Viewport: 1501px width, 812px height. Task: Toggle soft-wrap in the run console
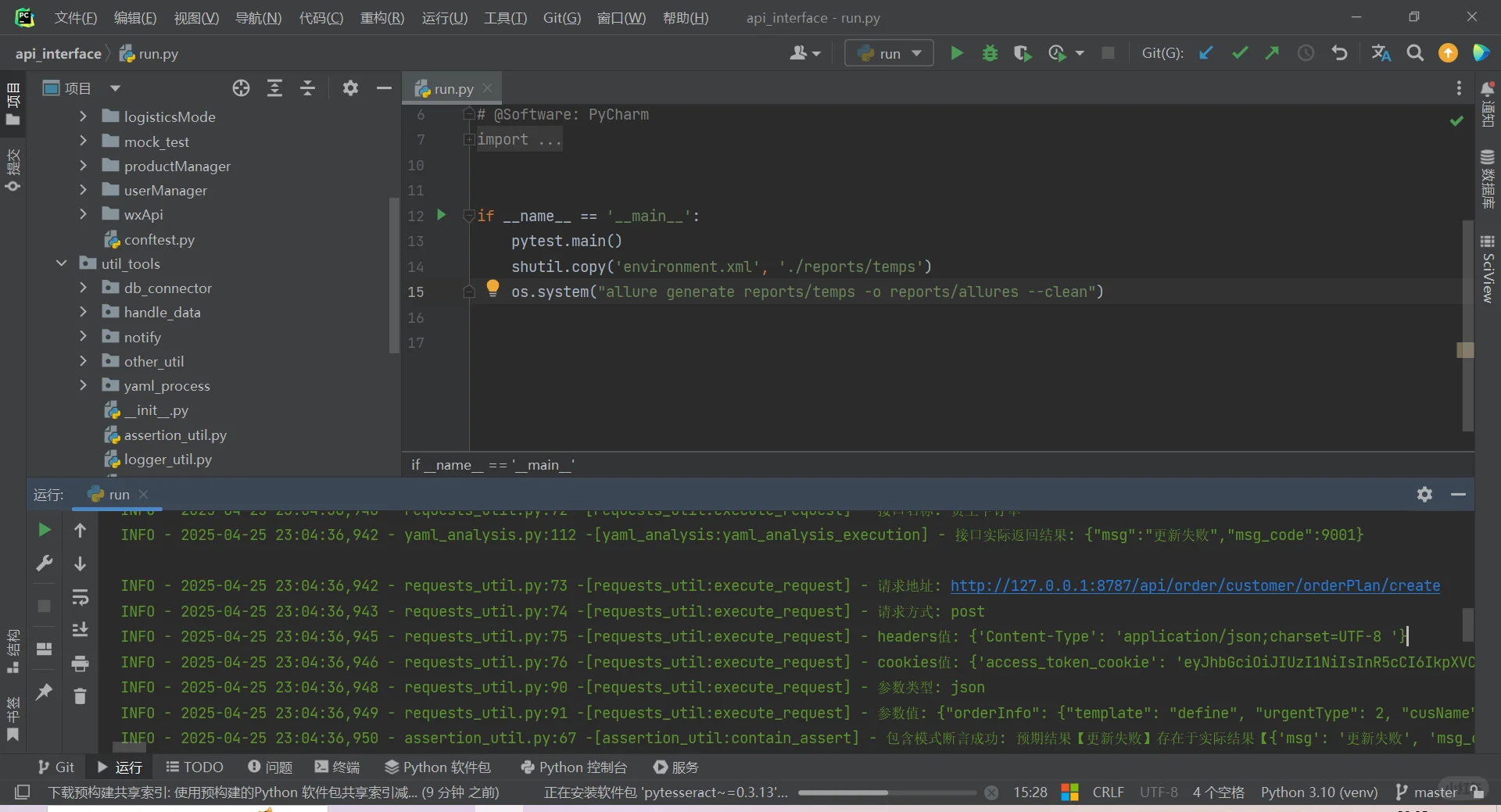(x=80, y=598)
